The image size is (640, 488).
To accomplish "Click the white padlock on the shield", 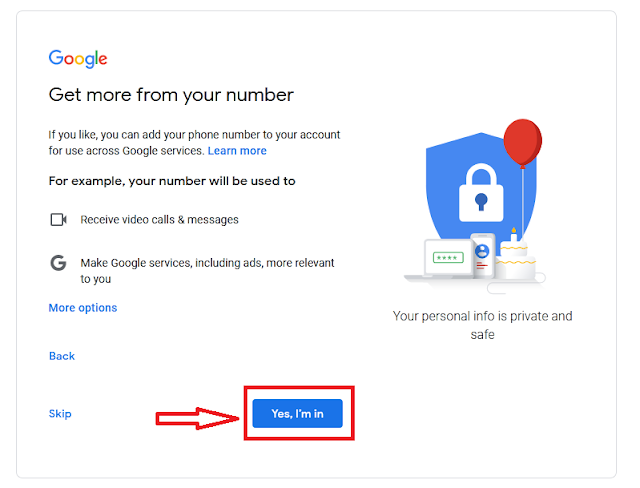I will pyautogui.click(x=481, y=193).
